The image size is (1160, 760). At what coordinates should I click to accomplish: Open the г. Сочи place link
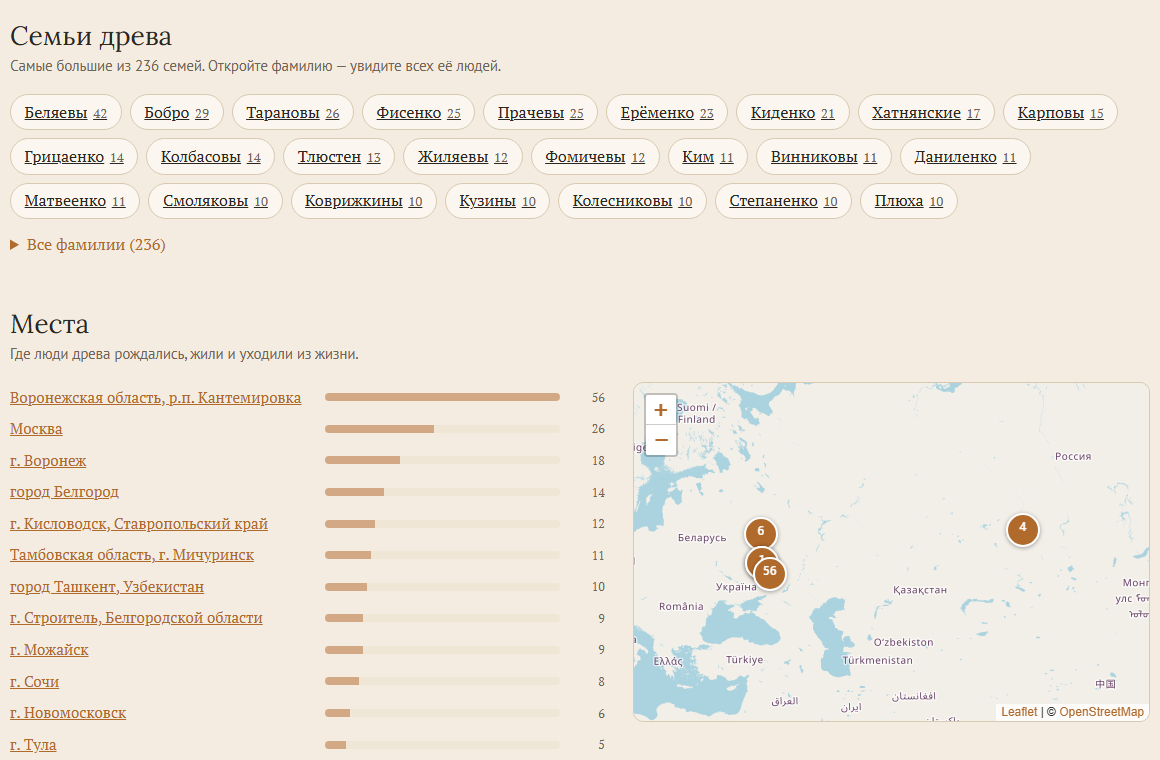coord(35,682)
